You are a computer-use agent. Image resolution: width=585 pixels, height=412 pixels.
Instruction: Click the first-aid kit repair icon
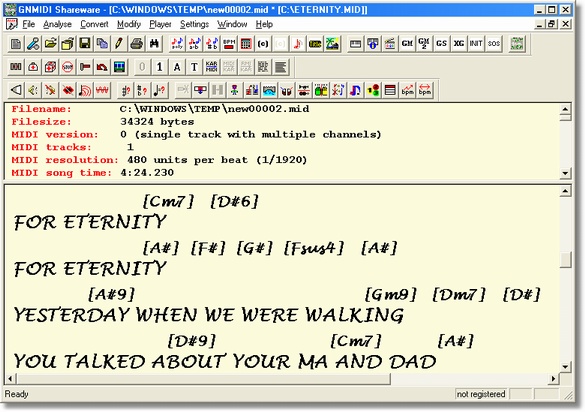pyautogui.click(x=33, y=67)
